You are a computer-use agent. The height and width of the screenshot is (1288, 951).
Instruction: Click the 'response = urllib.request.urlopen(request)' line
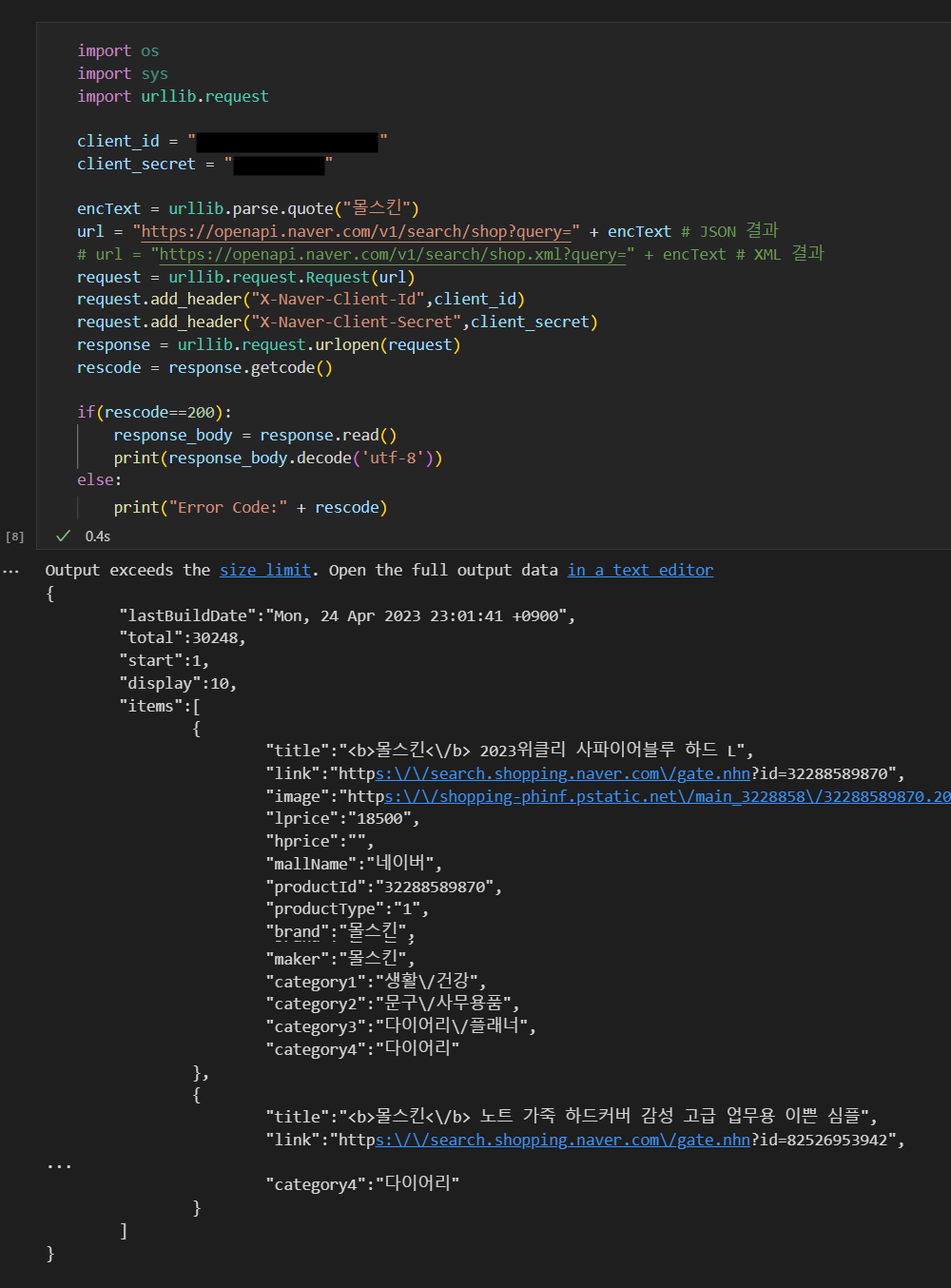pyautogui.click(x=269, y=344)
